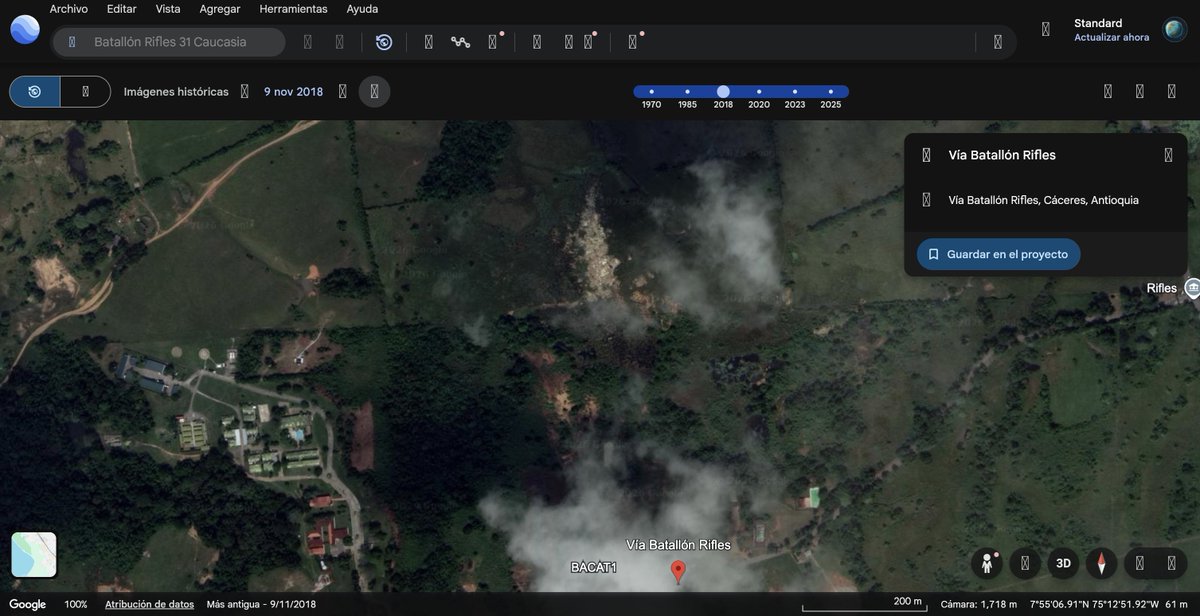Click the redo icon in the toolbar
The height and width of the screenshot is (616, 1200).
[x=340, y=42]
